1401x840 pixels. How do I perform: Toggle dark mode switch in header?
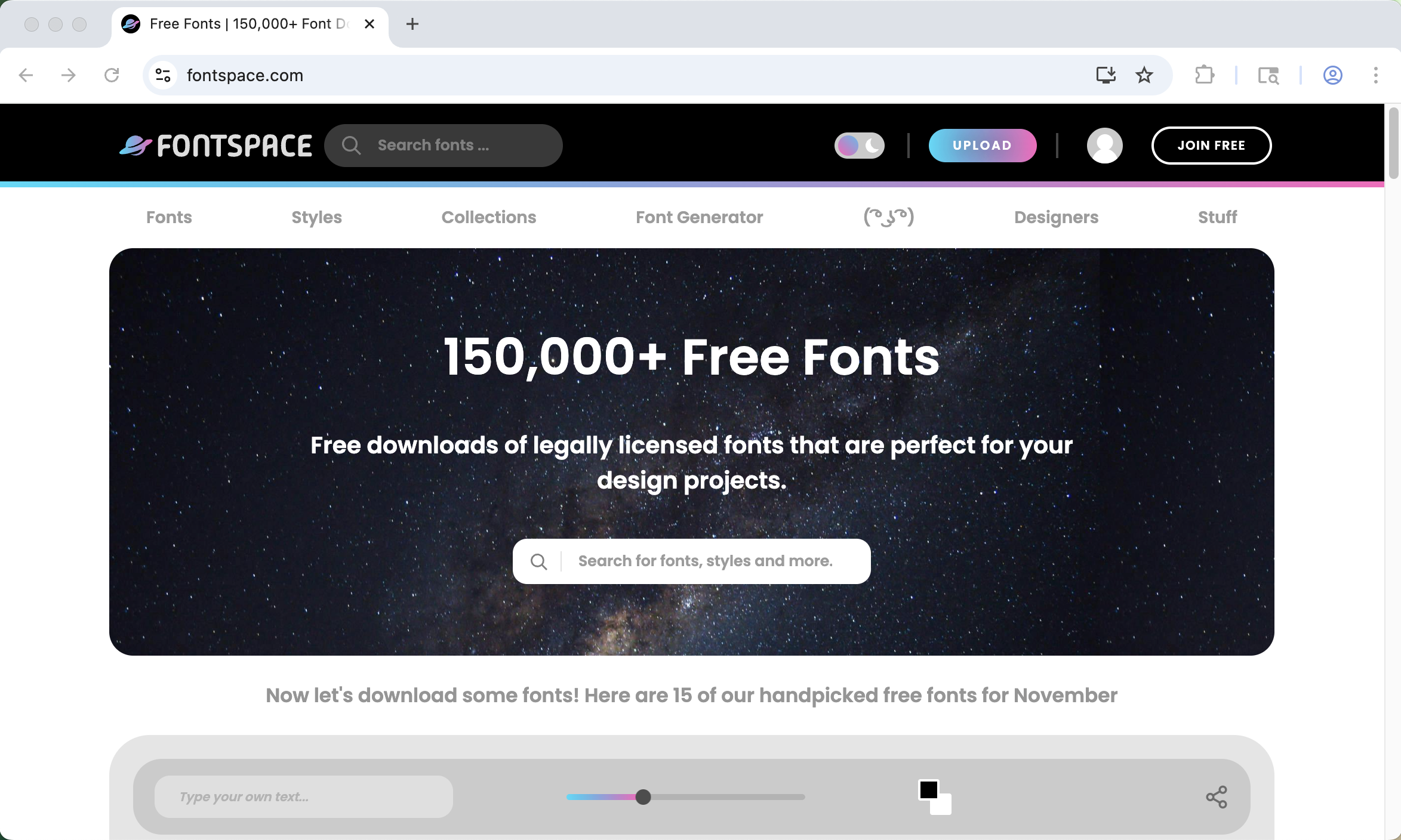(x=859, y=146)
